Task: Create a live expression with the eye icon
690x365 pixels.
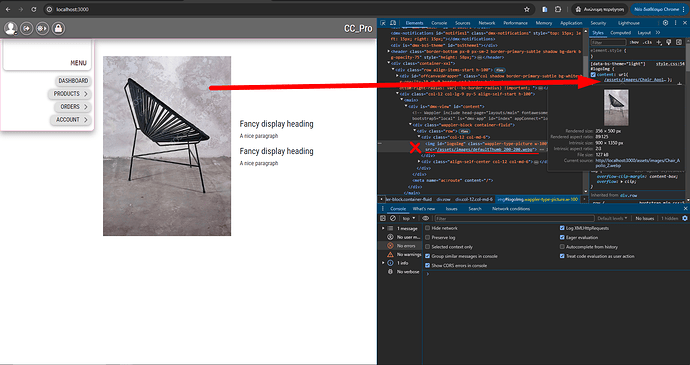Action: click(426, 218)
